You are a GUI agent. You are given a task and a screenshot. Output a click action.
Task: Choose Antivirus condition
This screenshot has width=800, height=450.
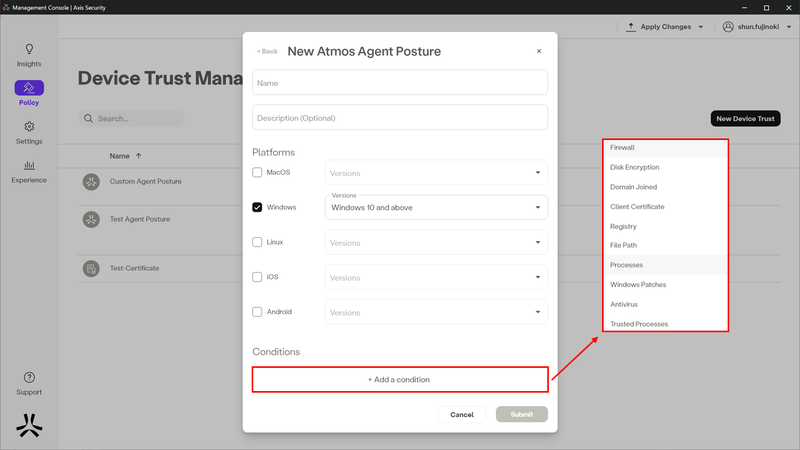[x=665, y=304]
